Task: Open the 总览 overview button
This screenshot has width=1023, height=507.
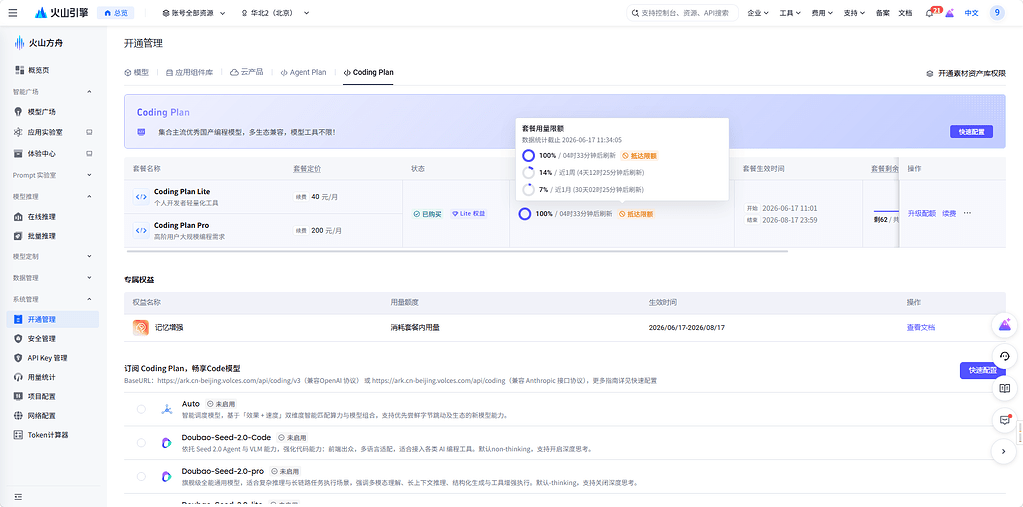Action: tap(116, 13)
